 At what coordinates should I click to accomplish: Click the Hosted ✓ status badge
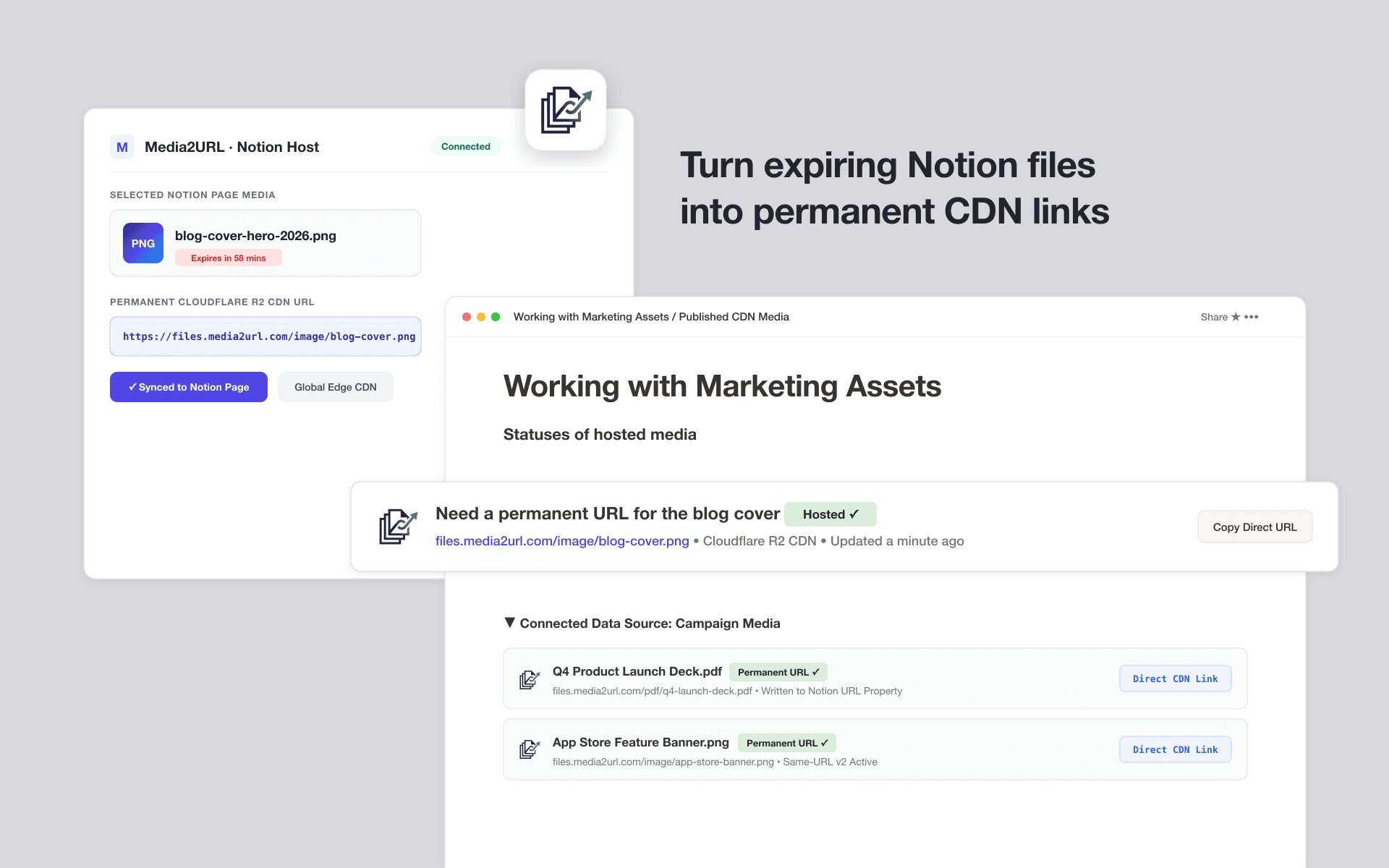[x=831, y=514]
